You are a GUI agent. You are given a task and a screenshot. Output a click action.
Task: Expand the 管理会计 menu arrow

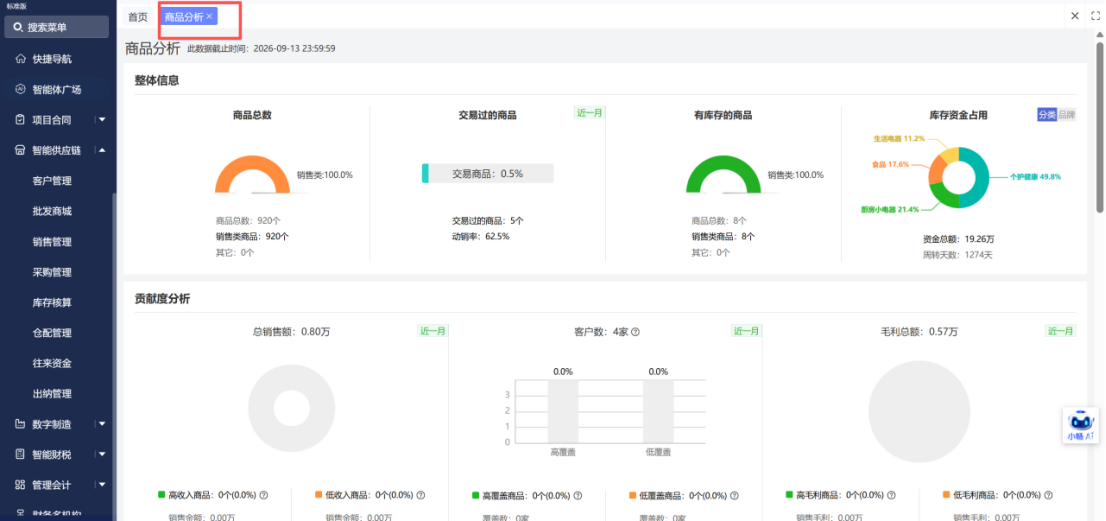(102, 485)
